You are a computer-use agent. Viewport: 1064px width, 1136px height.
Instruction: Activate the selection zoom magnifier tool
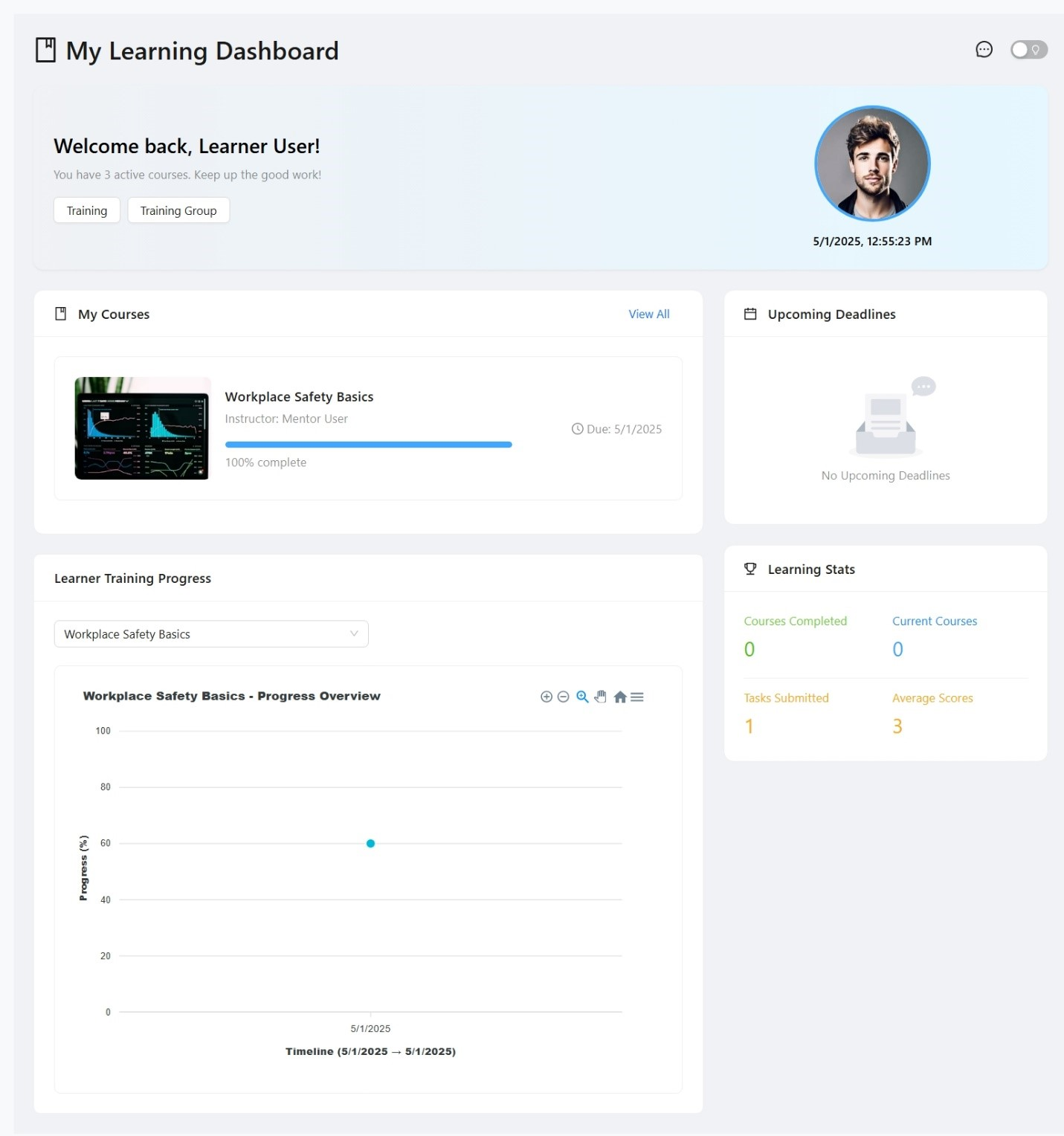[x=582, y=697]
